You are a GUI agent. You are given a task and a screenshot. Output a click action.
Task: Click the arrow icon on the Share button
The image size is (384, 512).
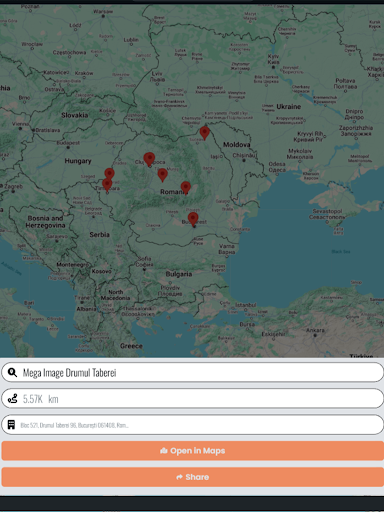point(179,477)
